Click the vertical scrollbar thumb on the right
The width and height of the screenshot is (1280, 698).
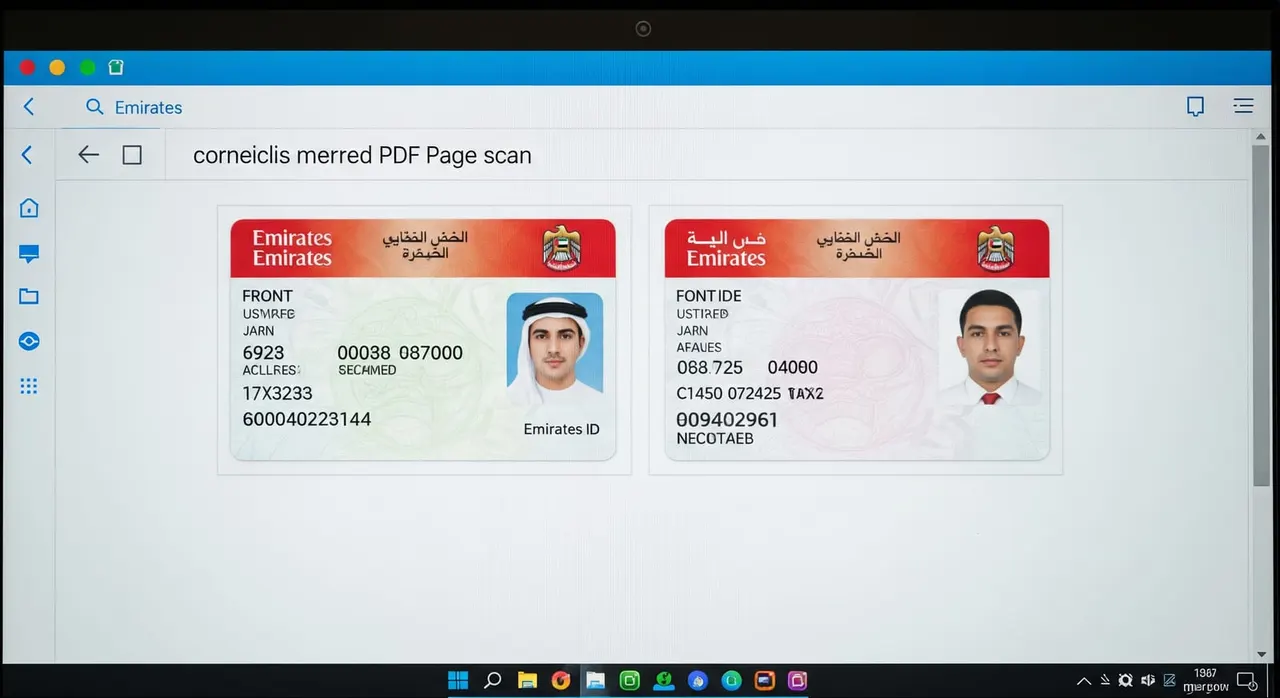[x=1261, y=317]
